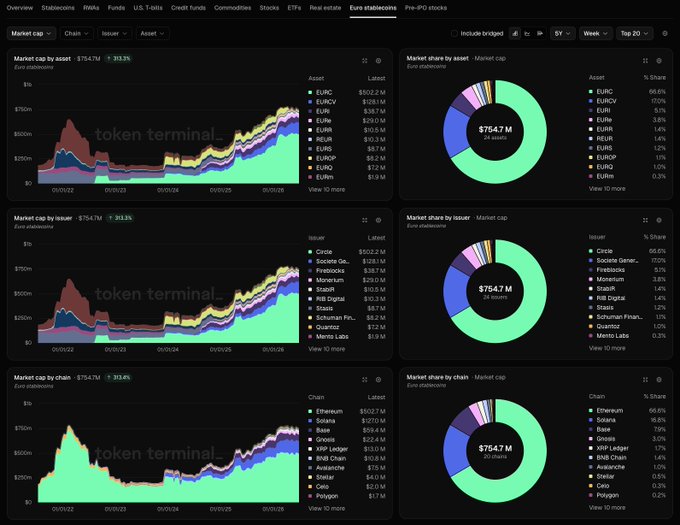
Task: Expand the Market cap by asset chart fullscreen
Action: pyautogui.click(x=365, y=61)
